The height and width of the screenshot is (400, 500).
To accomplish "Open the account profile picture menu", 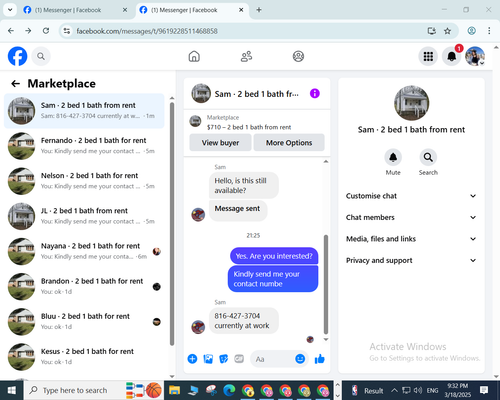I will click(x=475, y=56).
